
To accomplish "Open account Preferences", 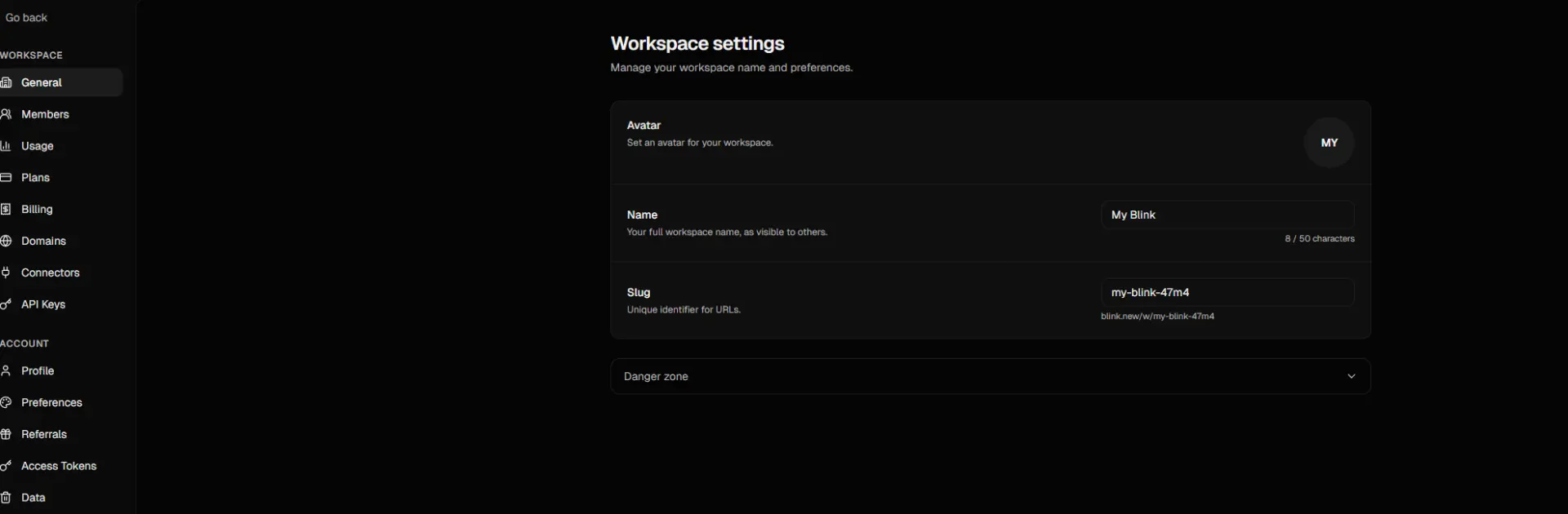I will pyautogui.click(x=61, y=402).
